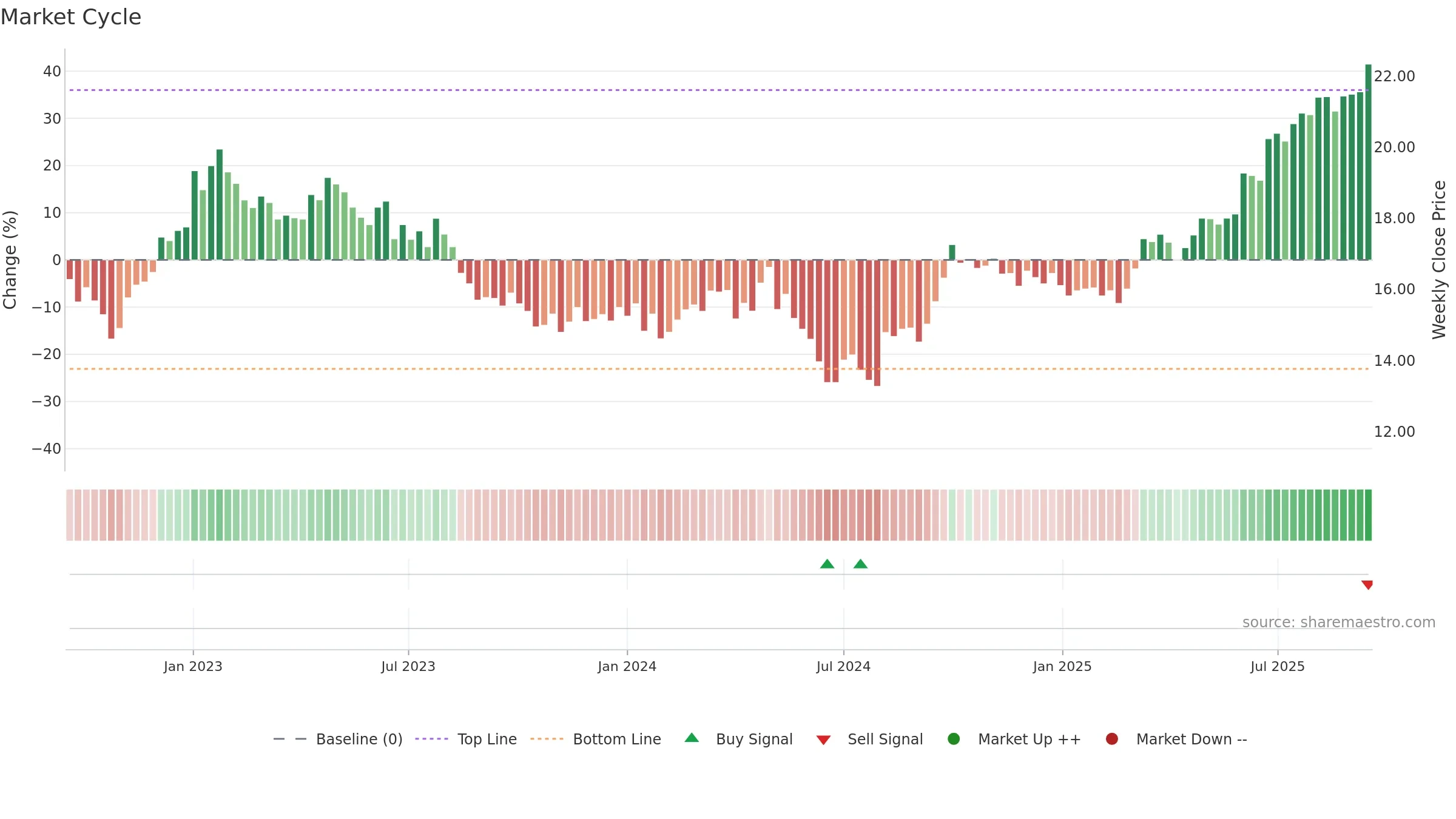This screenshot has height=819, width=1456.
Task: Toggle the Market Up ++ legend entry
Action: (x=1014, y=739)
